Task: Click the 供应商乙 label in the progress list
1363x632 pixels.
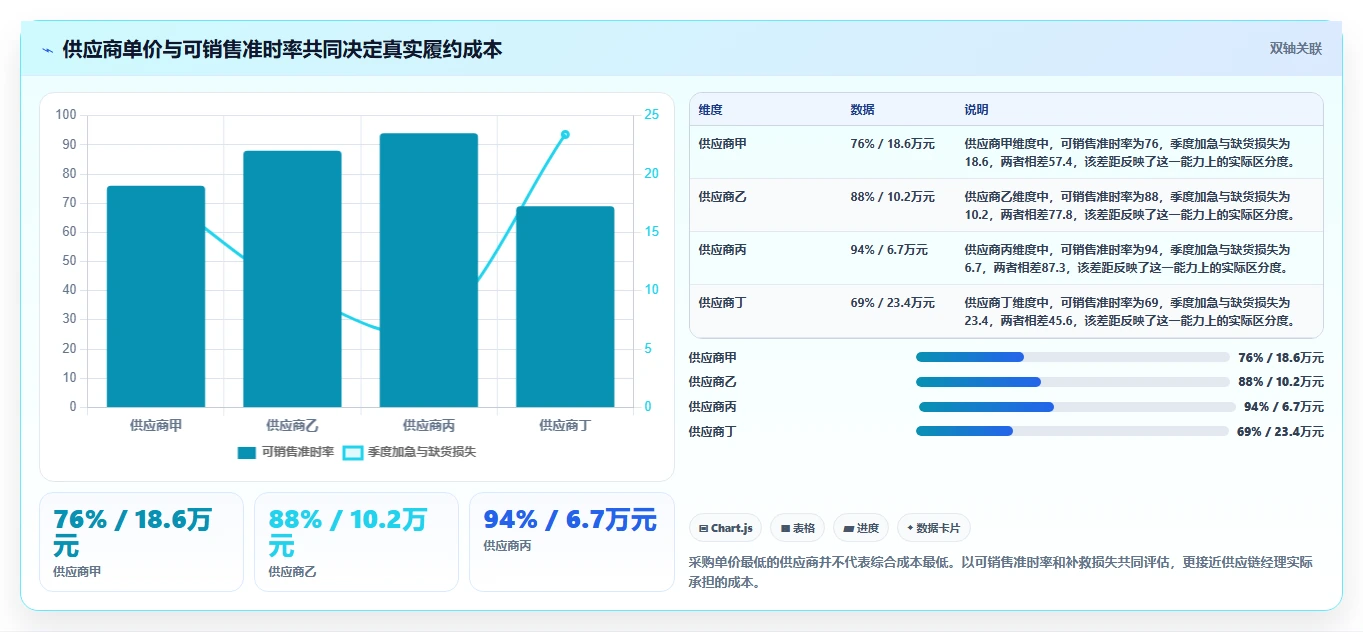Action: coord(712,382)
